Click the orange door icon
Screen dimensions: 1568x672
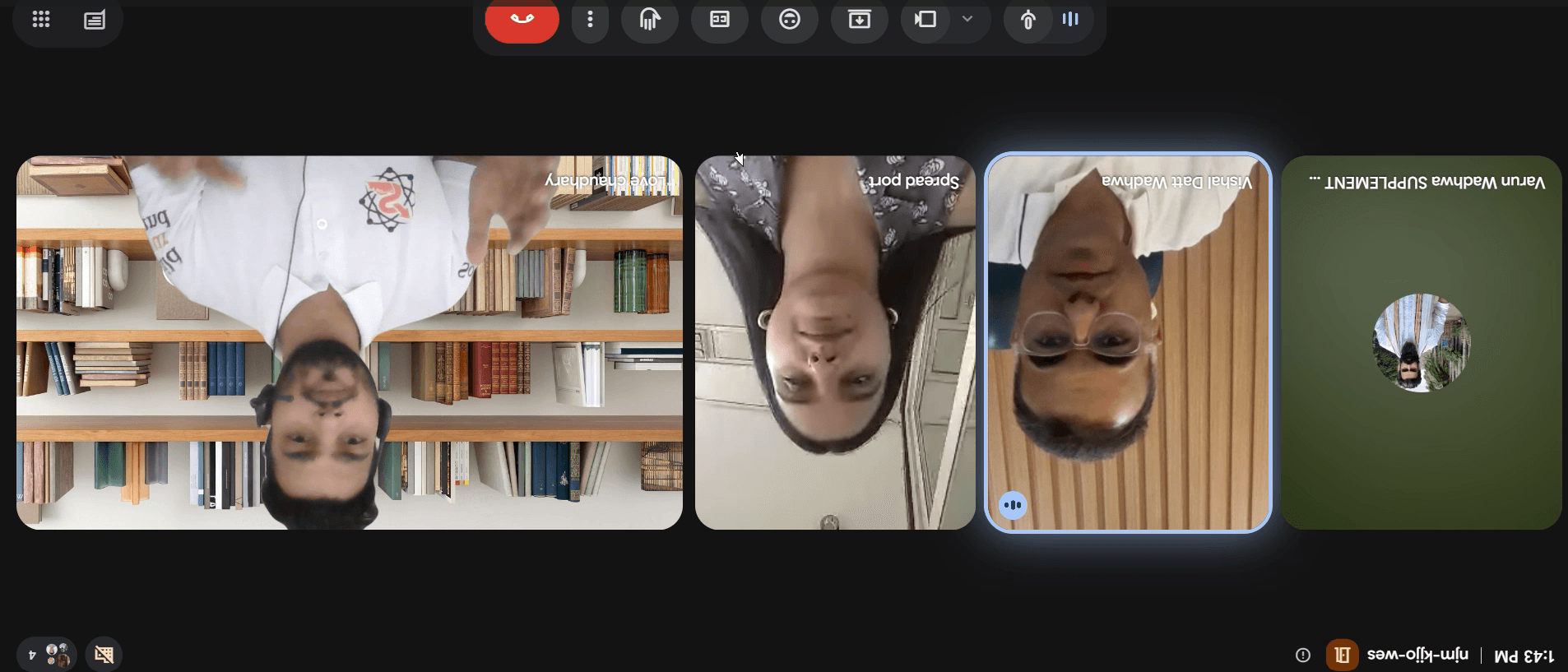point(1342,655)
